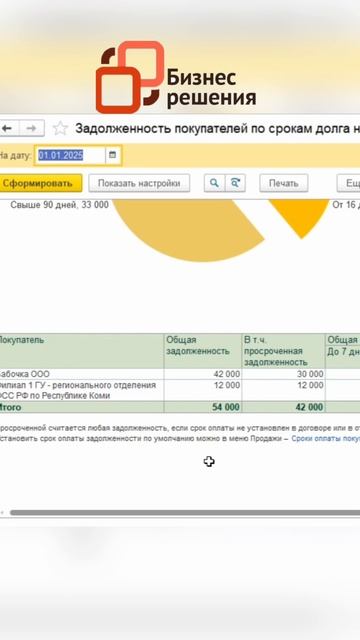The height and width of the screenshot is (640, 360).
Task: Click the Печать button
Action: [284, 183]
